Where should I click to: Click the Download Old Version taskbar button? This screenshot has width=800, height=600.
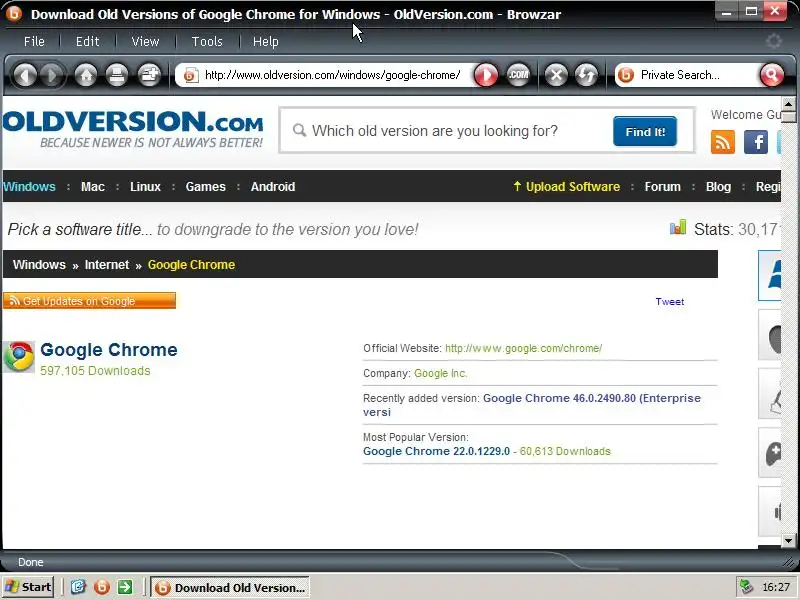pos(230,587)
